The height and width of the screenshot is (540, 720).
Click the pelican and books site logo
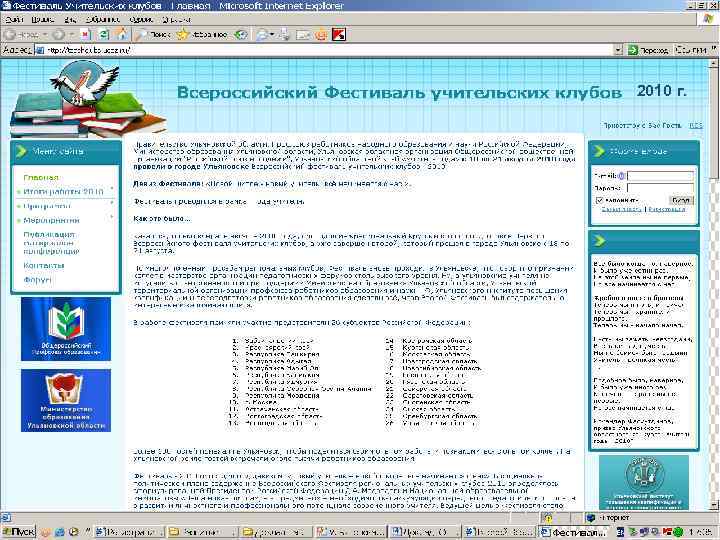pos(87,99)
